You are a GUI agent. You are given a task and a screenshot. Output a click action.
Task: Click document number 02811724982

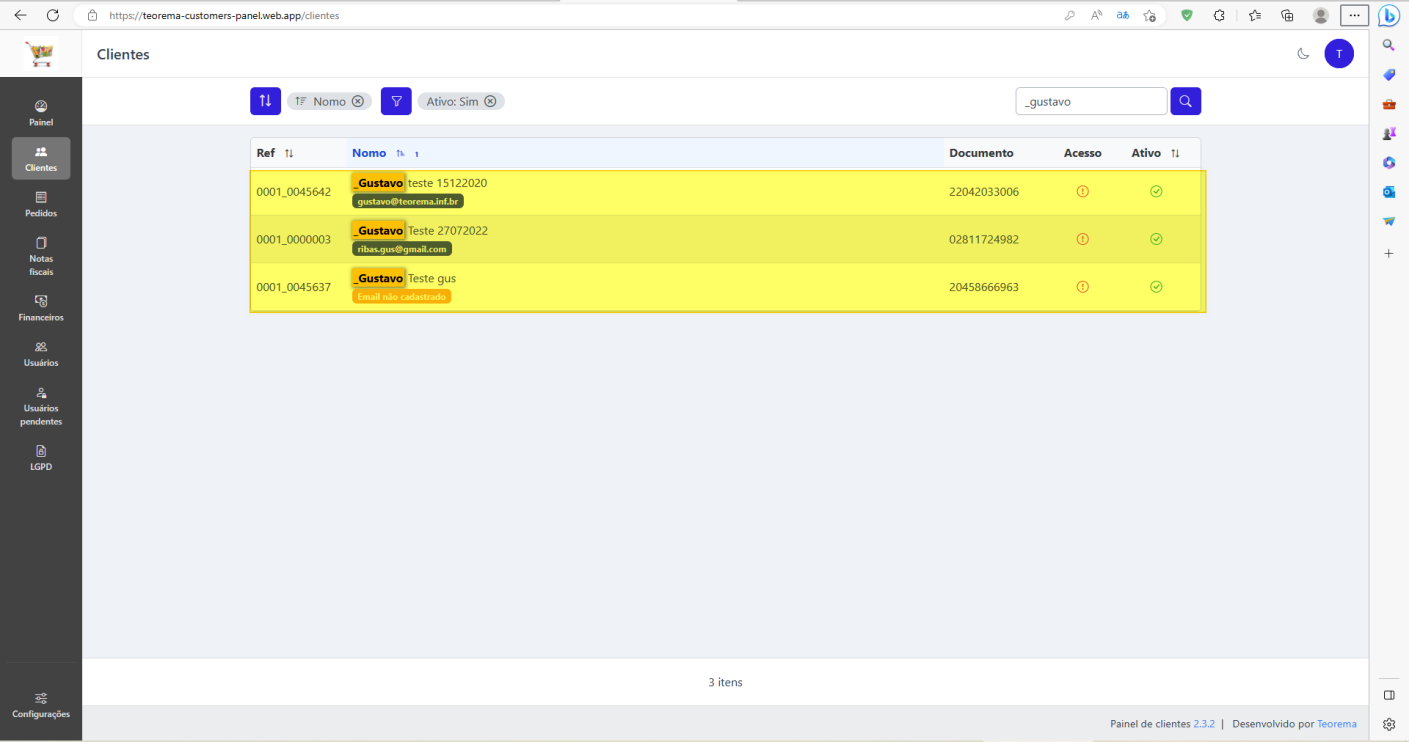coord(984,240)
